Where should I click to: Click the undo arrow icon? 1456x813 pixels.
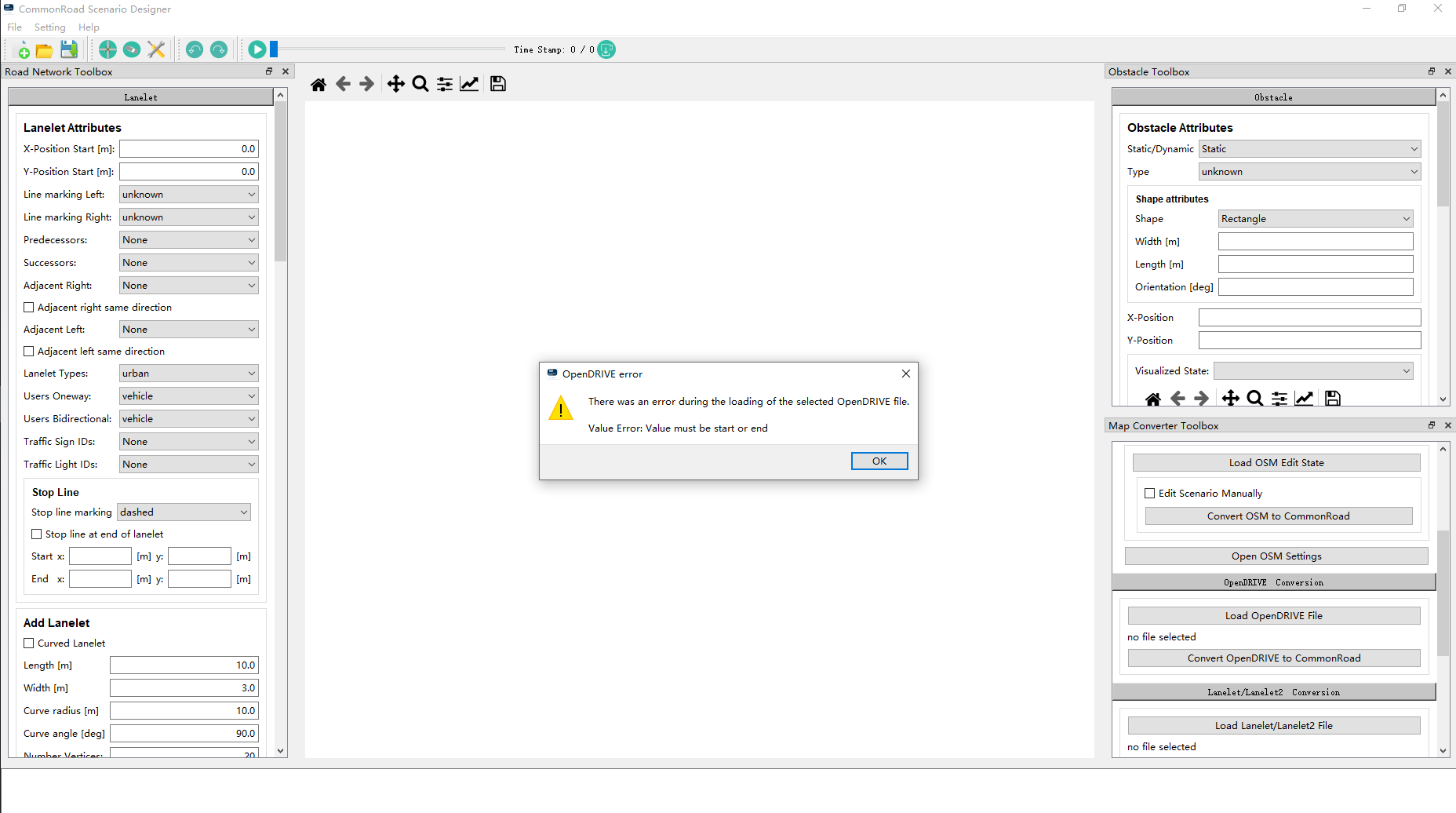coord(195,50)
